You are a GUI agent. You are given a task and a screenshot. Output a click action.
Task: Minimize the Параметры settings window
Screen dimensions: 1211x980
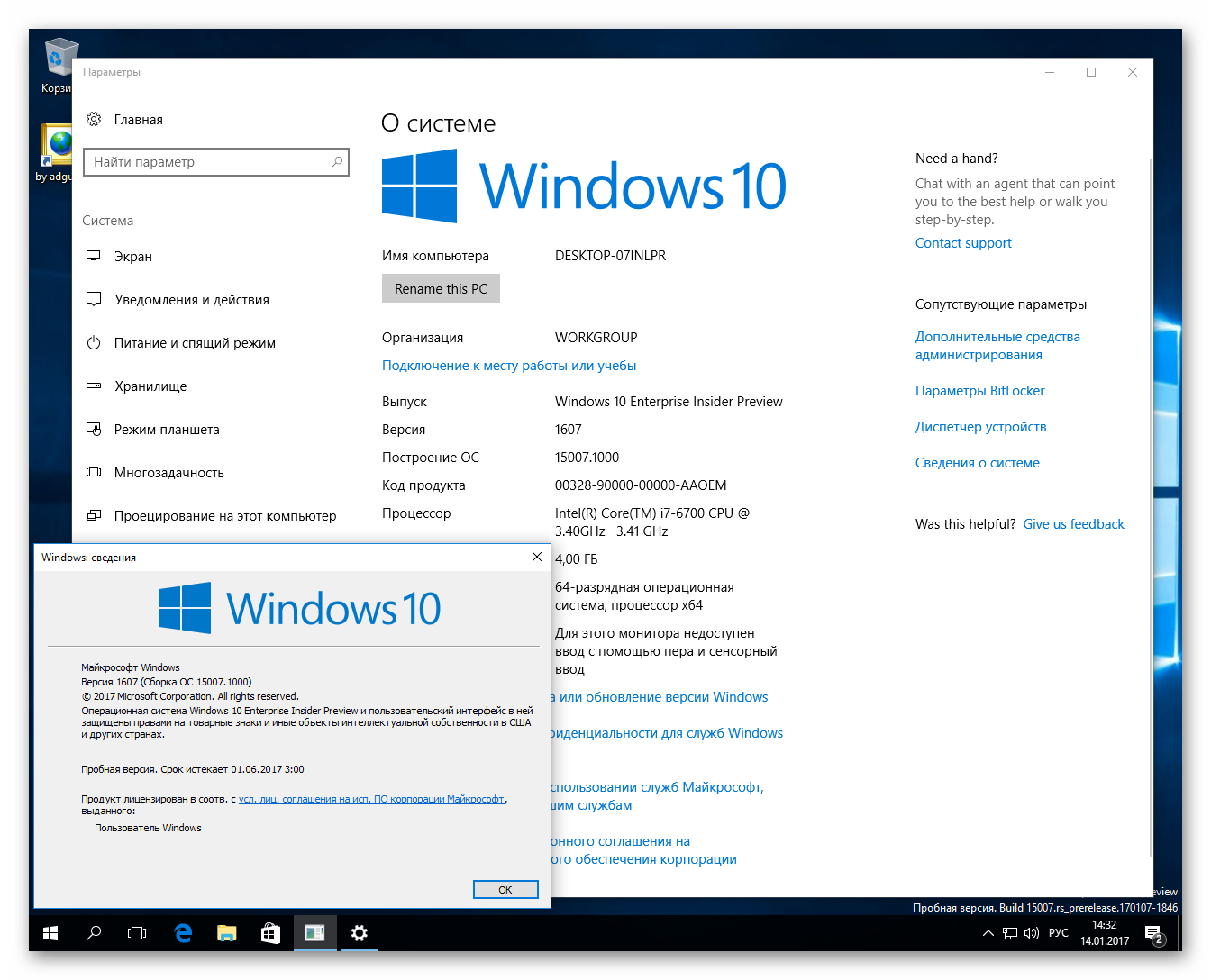coord(1050,72)
